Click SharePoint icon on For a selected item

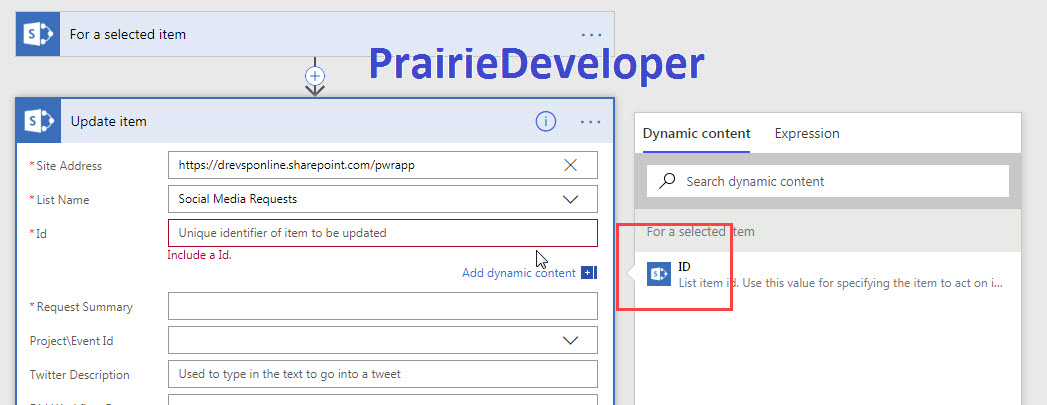(38, 34)
